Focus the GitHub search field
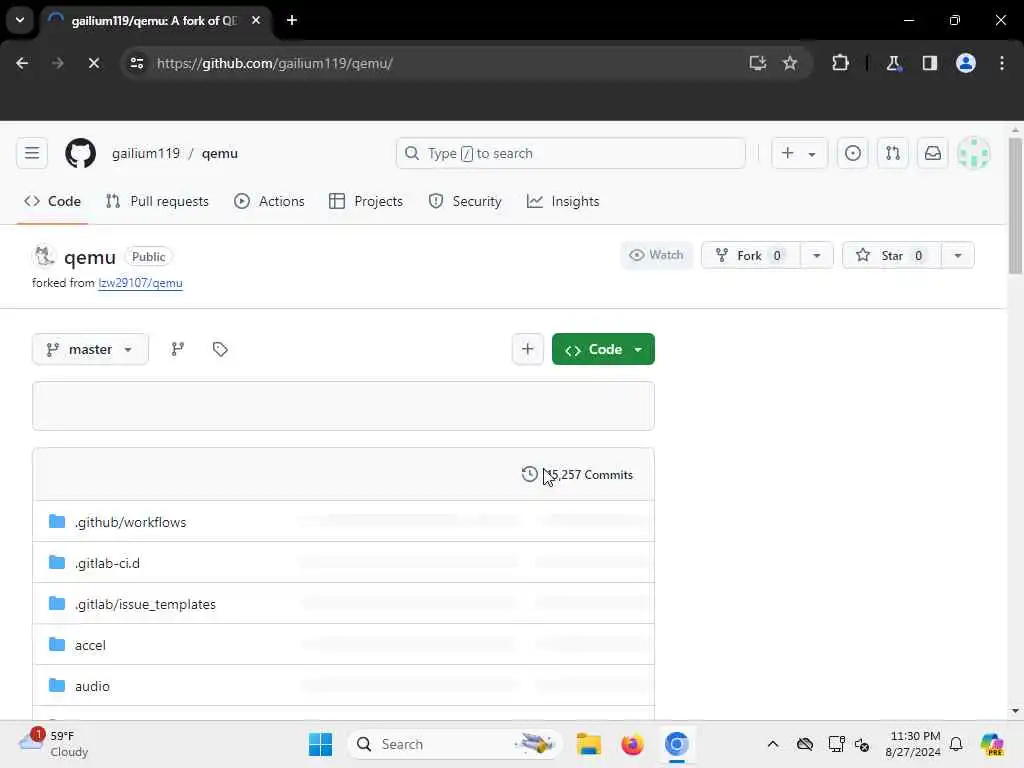1024x768 pixels. pyautogui.click(x=571, y=153)
